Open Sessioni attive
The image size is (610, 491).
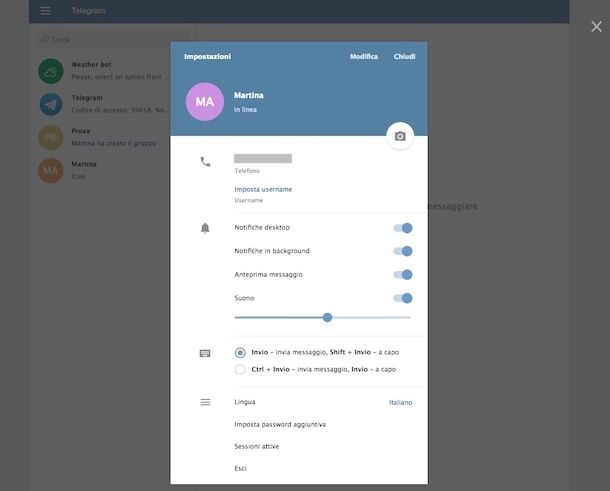pos(257,446)
